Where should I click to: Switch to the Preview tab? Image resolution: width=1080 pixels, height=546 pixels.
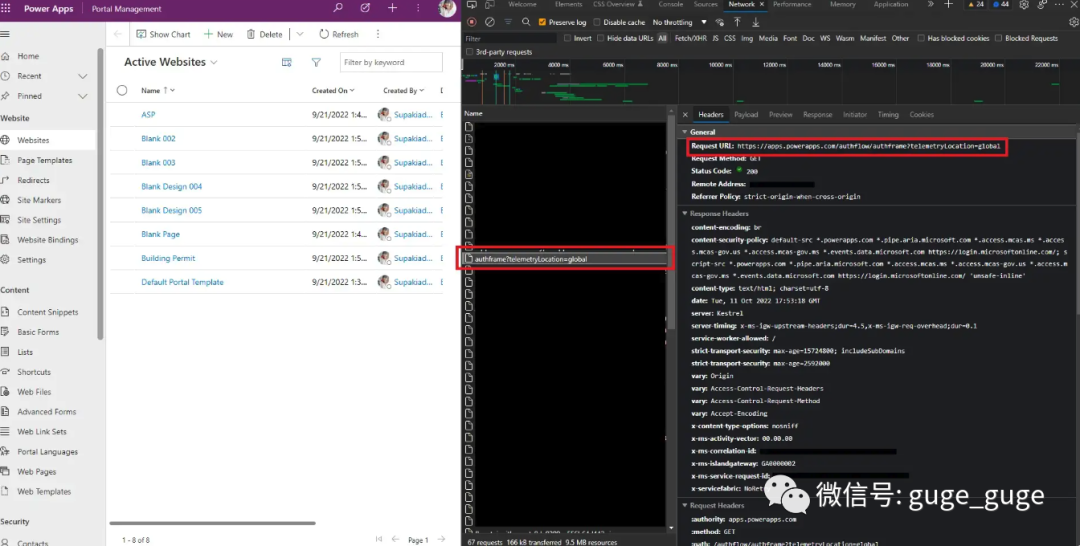780,114
